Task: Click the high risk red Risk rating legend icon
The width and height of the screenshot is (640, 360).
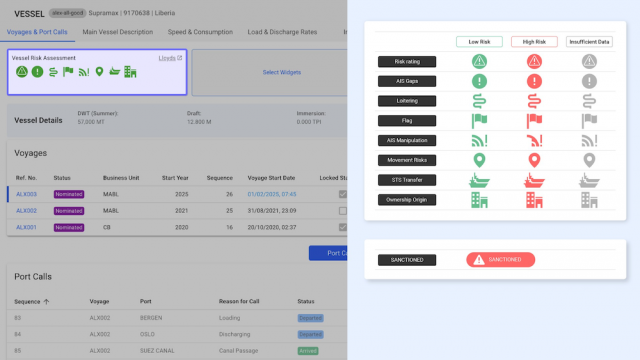Action: [x=534, y=61]
